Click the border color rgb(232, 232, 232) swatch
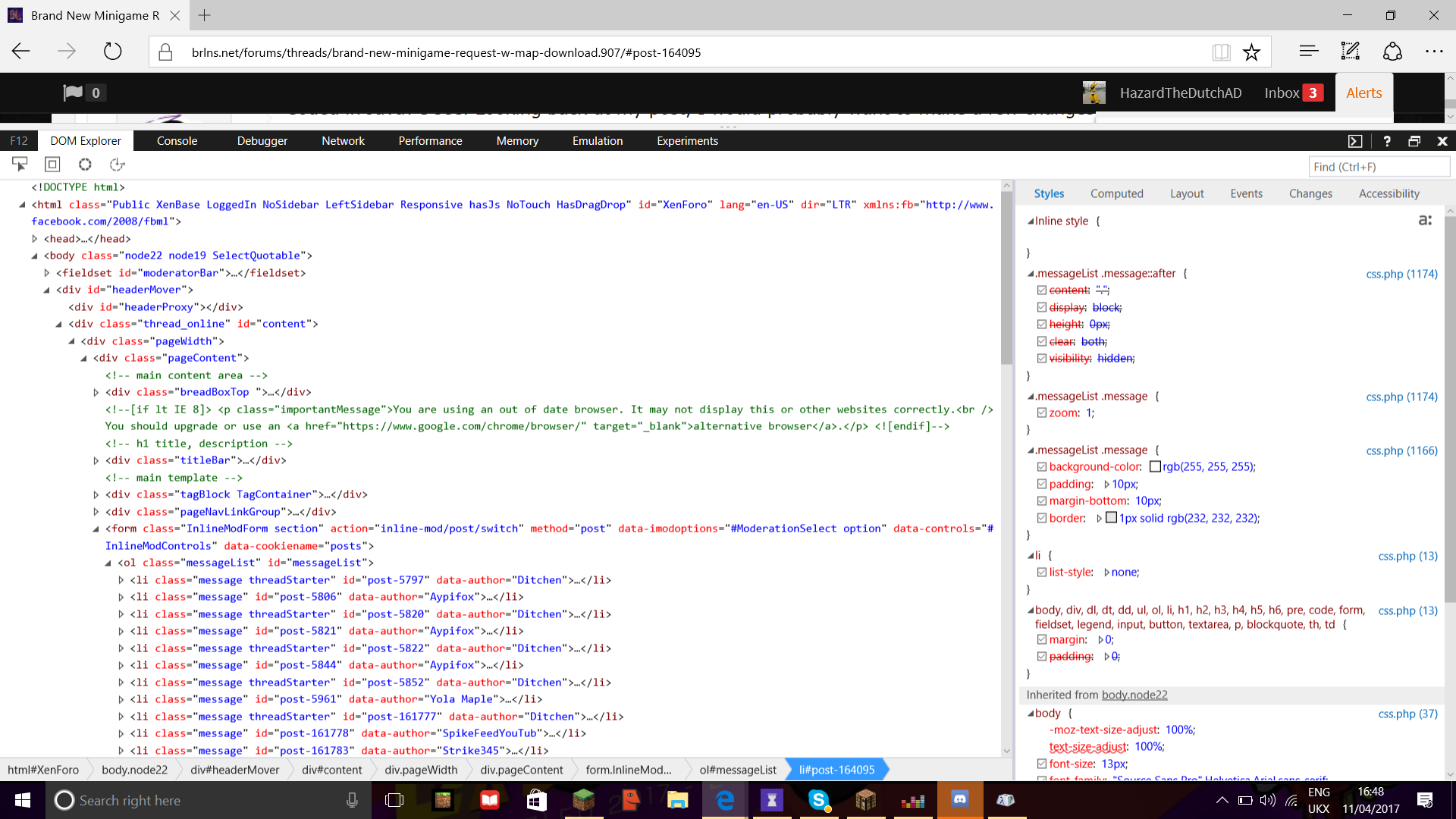 tap(1112, 518)
